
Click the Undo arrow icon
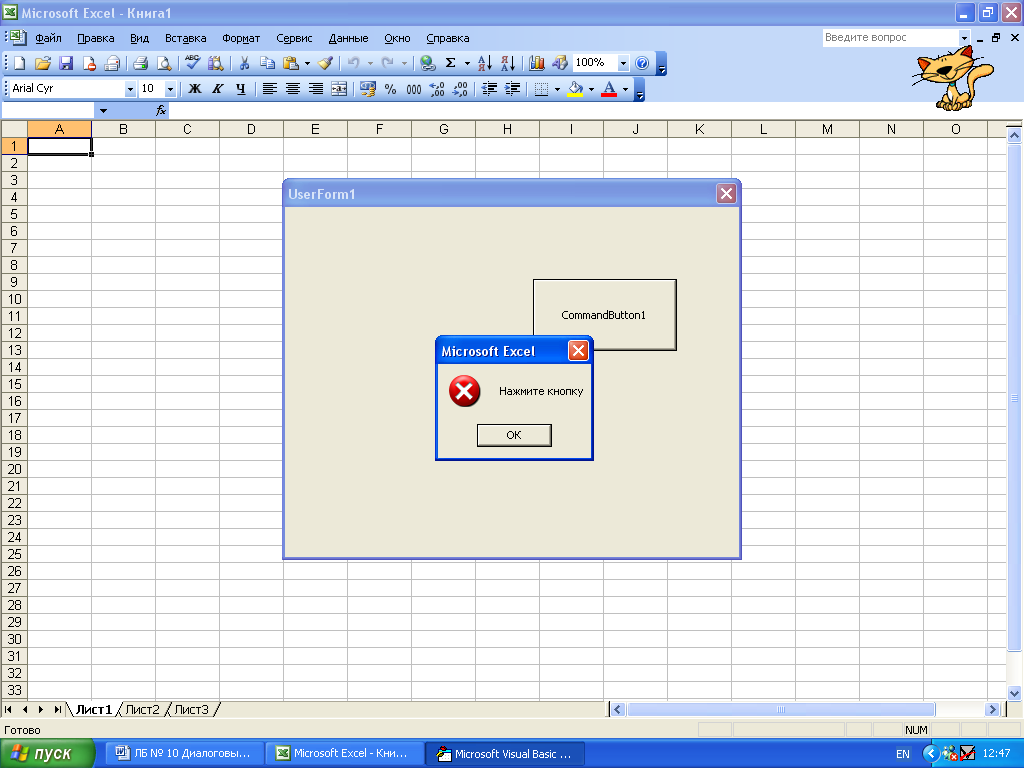click(353, 63)
